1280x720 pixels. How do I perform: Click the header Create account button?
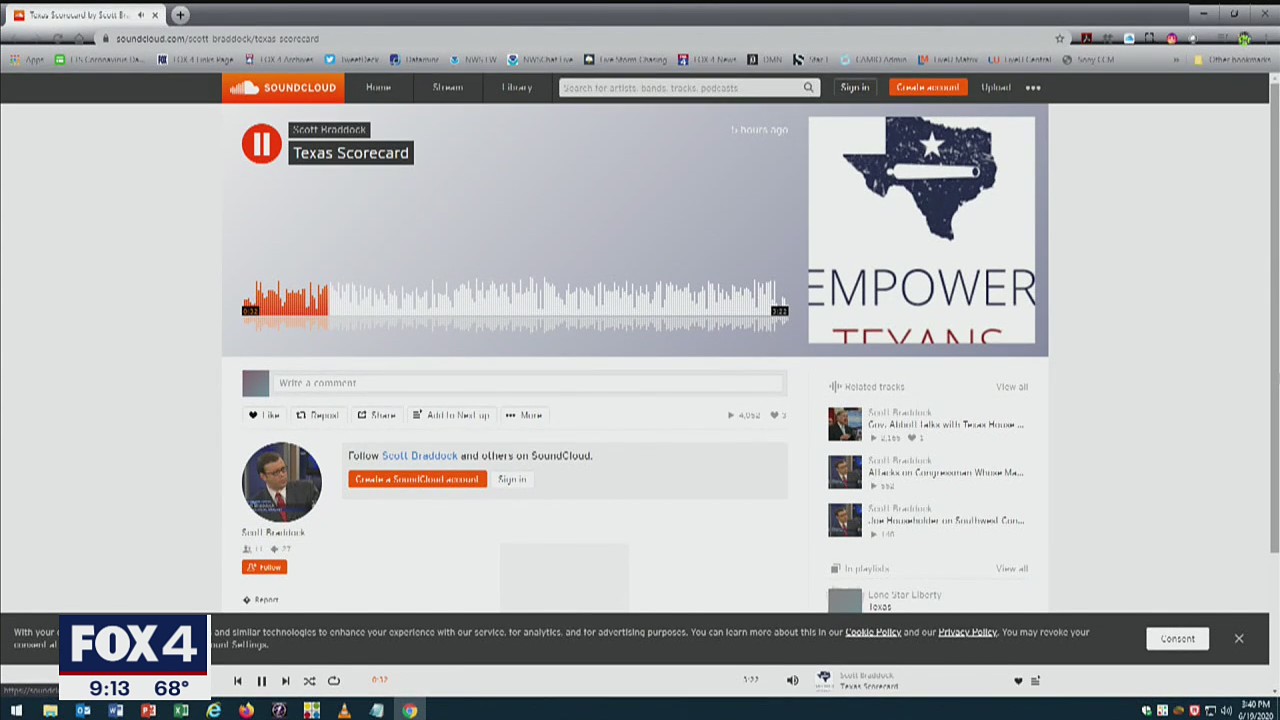[x=927, y=87]
